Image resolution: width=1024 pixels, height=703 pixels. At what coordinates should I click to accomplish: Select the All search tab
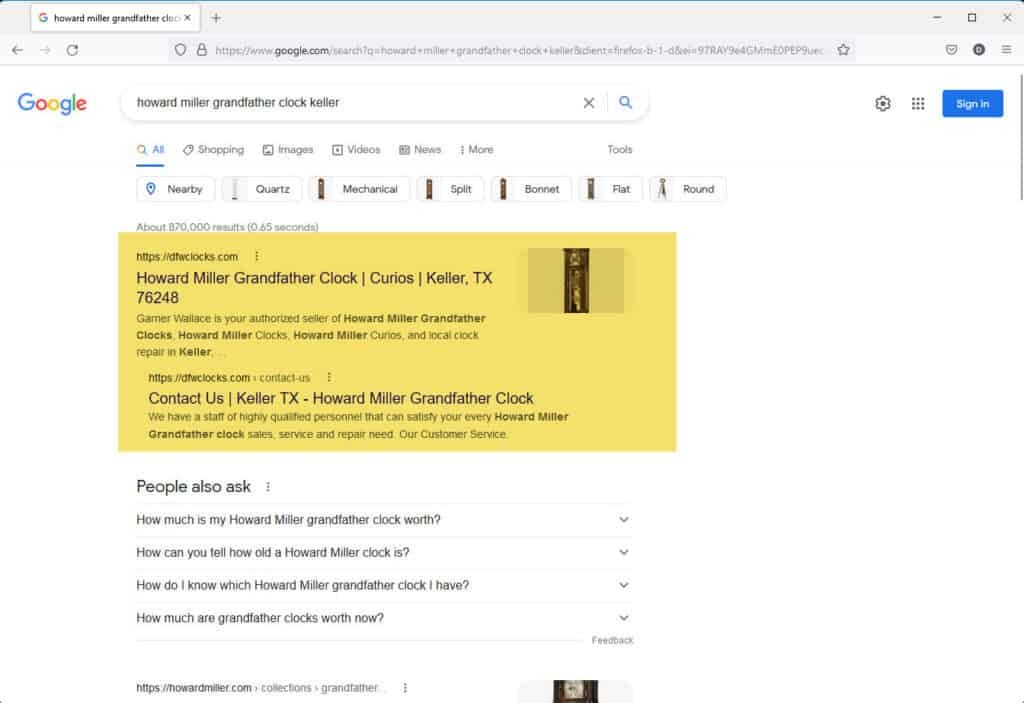[x=150, y=150]
